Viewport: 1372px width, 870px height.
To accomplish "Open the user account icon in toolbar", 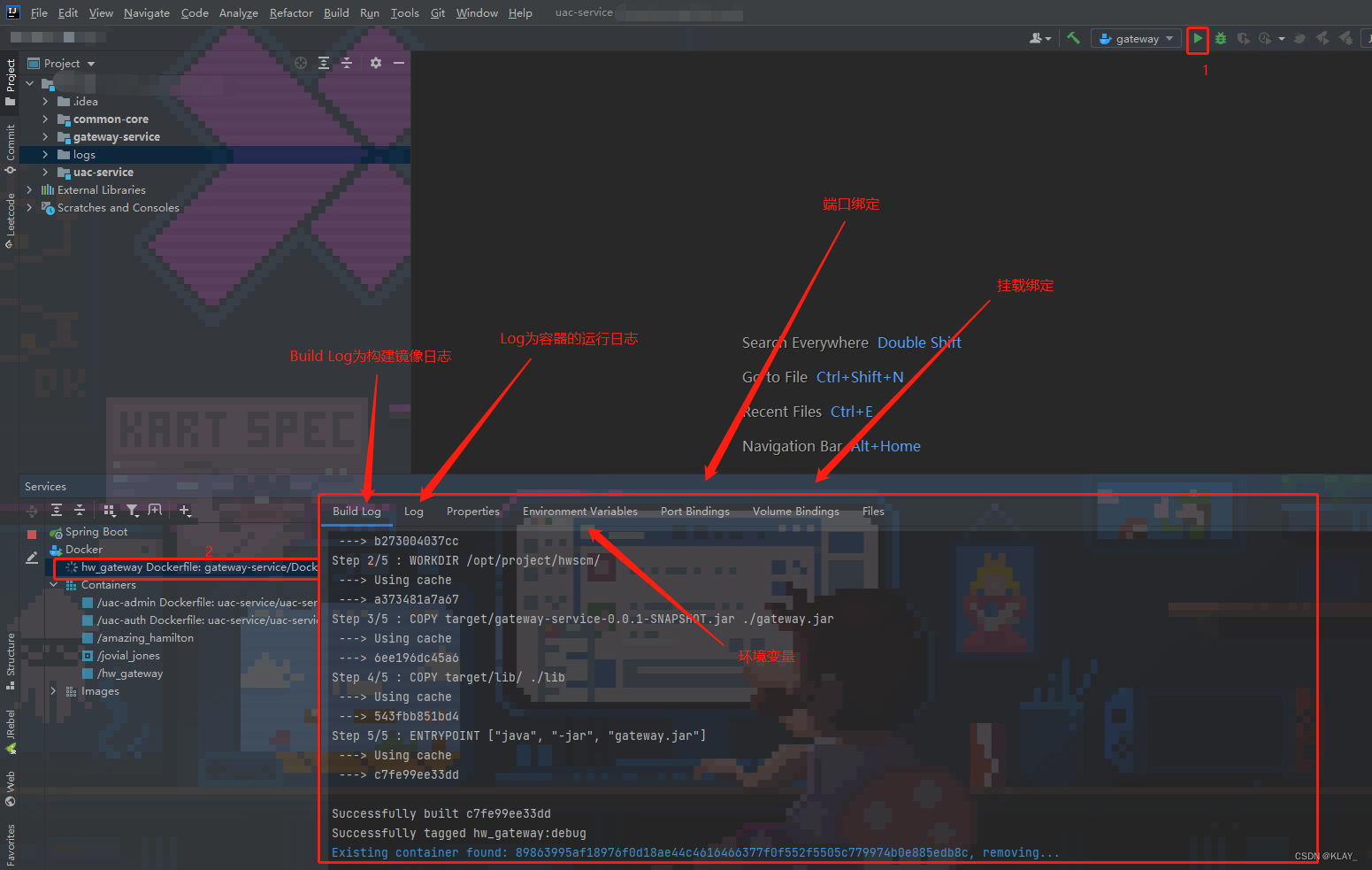I will 1040,38.
